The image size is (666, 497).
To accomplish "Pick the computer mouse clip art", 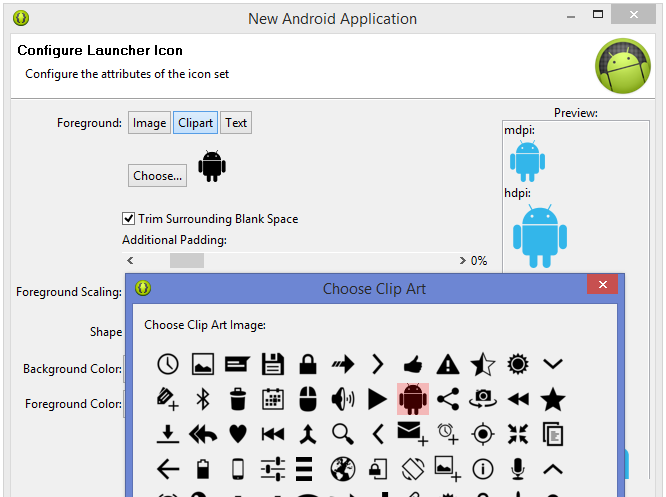I will [308, 399].
